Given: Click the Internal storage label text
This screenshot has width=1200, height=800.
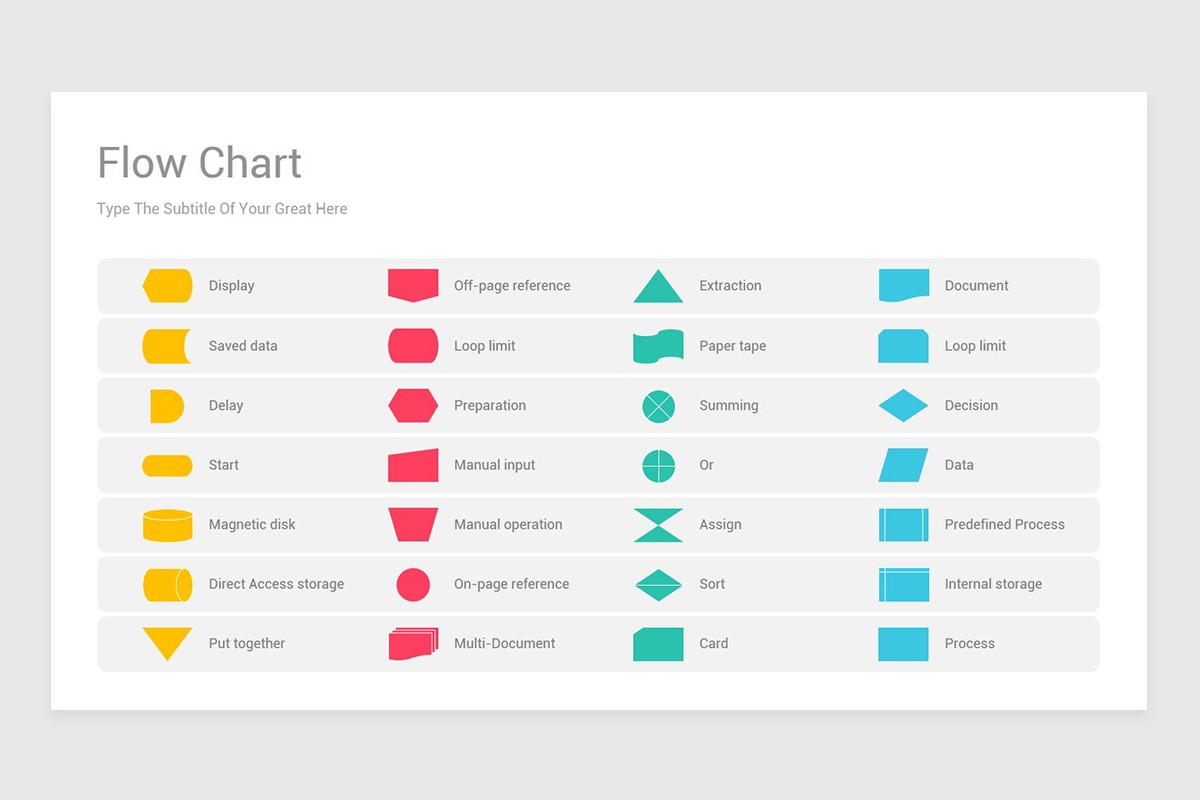Looking at the screenshot, I should [x=993, y=584].
